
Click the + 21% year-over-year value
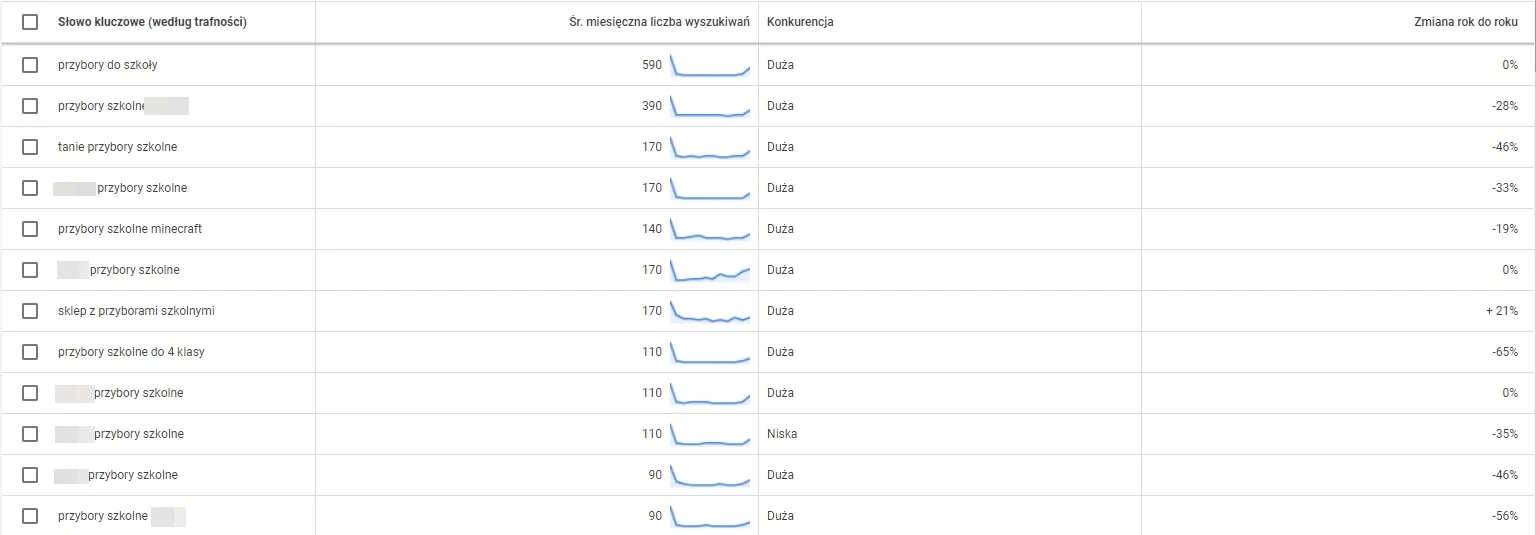click(1502, 311)
